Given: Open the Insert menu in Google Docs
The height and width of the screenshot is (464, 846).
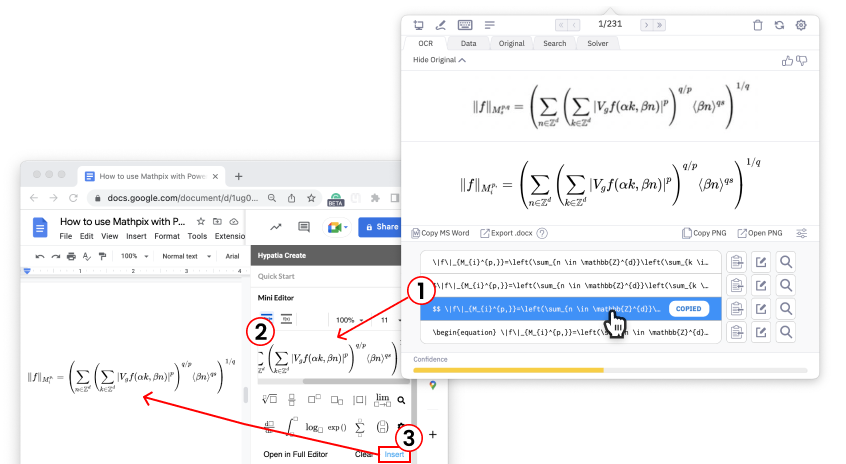Looking at the screenshot, I should [136, 236].
